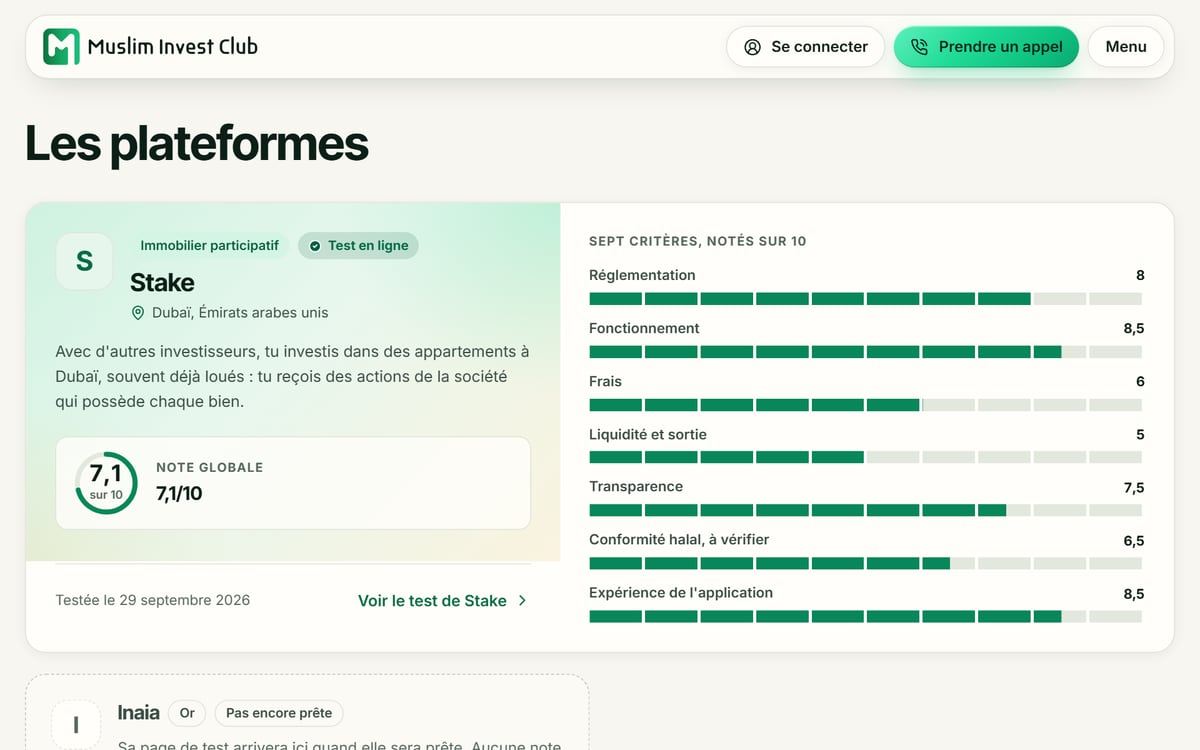The width and height of the screenshot is (1200, 750).
Task: Click the Liquidité et sortie score bar
Action: 865,457
